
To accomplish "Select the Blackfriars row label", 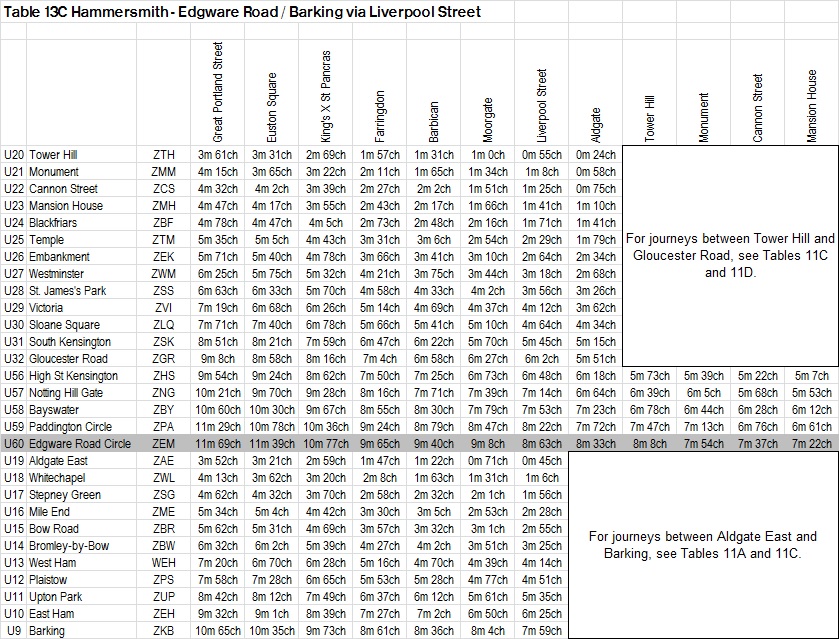I will (x=53, y=223).
